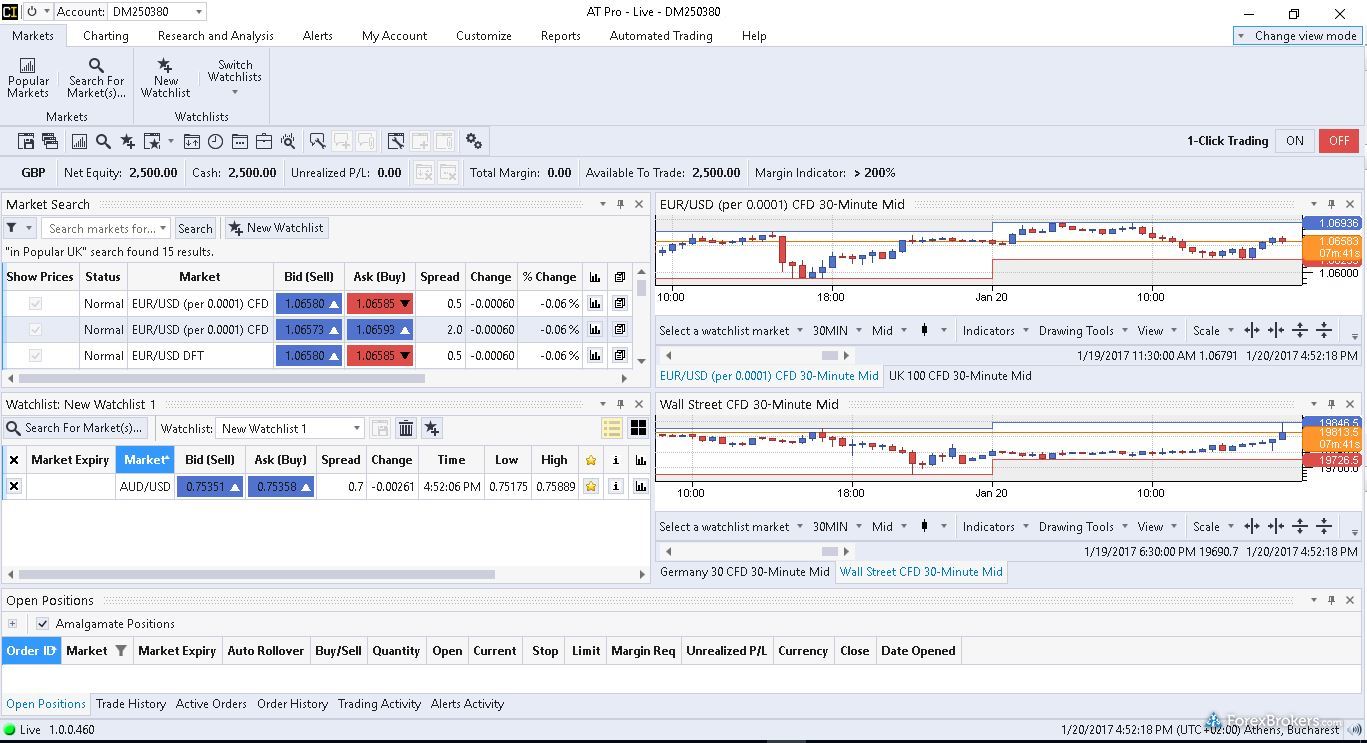
Task: Click the EUR/USD chart horizontal scrollbar thumb
Action: point(830,355)
